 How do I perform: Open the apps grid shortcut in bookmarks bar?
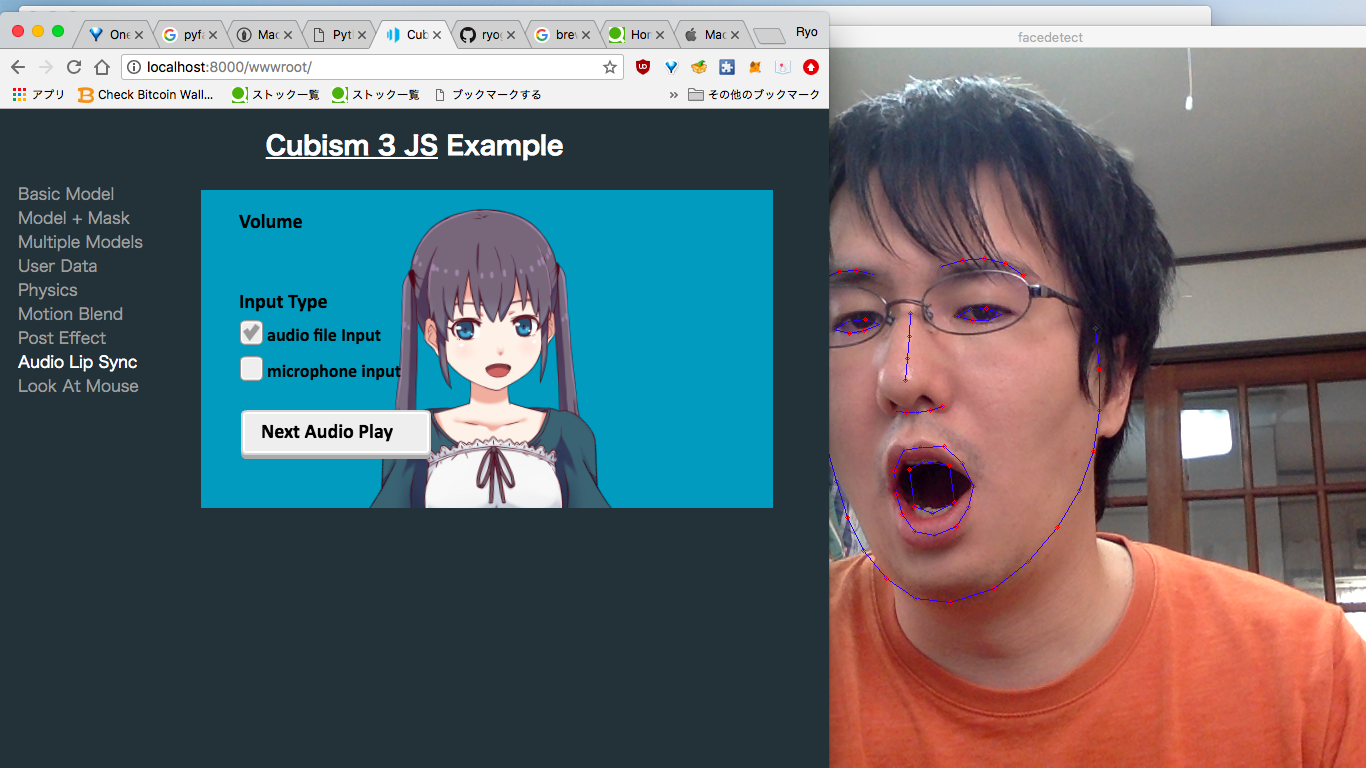[20, 95]
